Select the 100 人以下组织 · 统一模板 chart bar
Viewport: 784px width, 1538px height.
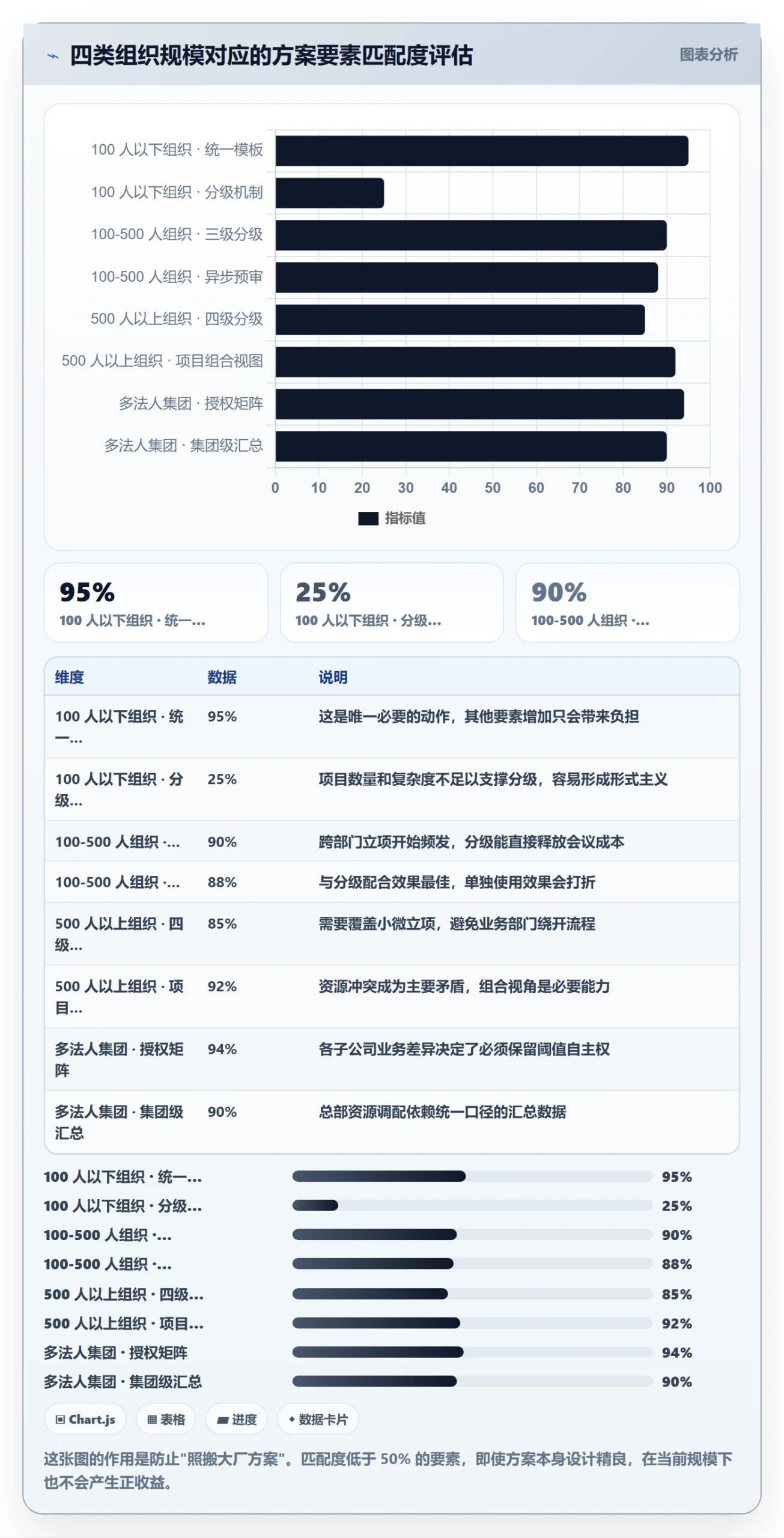tap(482, 151)
